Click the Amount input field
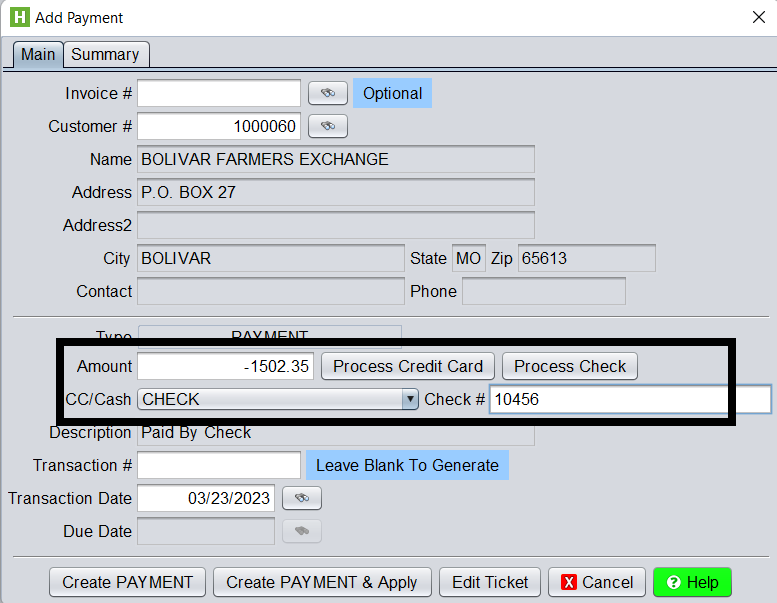 226,366
